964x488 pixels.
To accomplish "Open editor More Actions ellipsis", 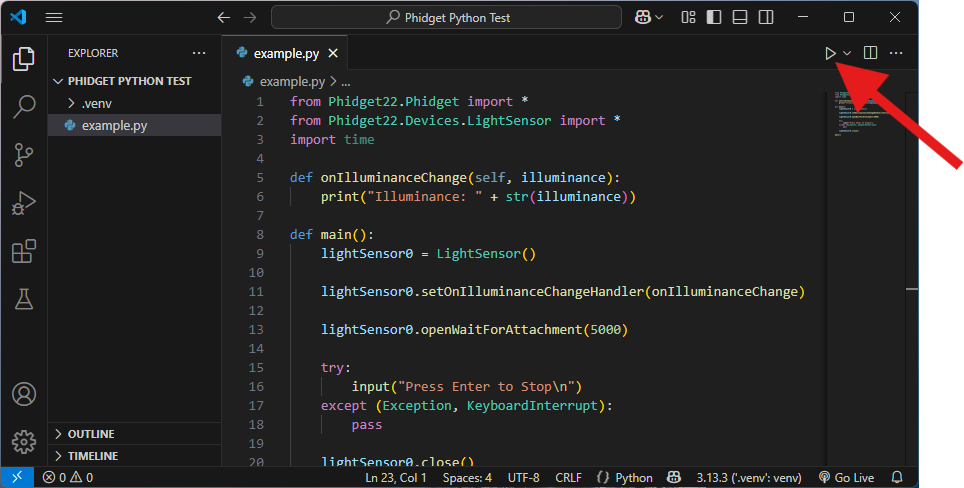I will 896,53.
